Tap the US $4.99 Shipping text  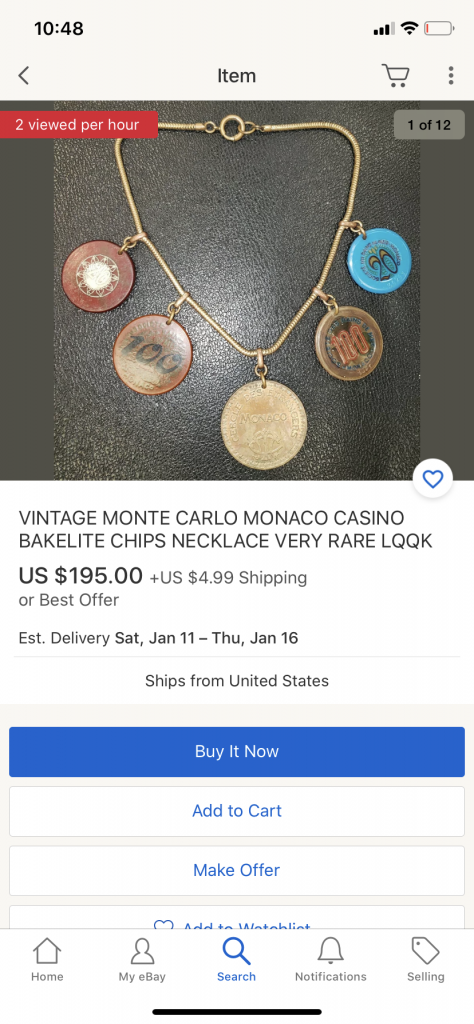(x=228, y=578)
